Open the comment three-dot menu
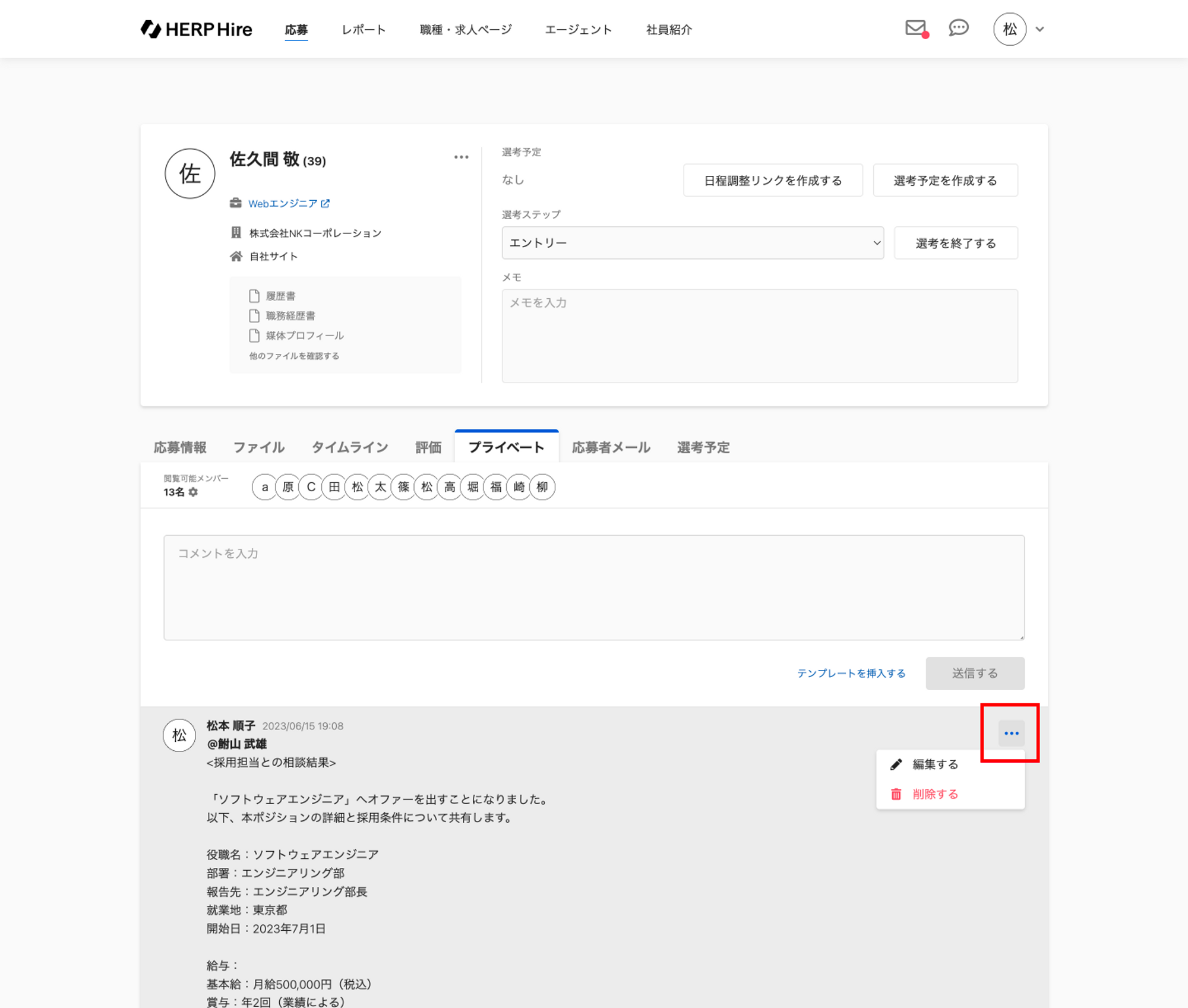This screenshot has height=1008, width=1188. tap(1011, 733)
